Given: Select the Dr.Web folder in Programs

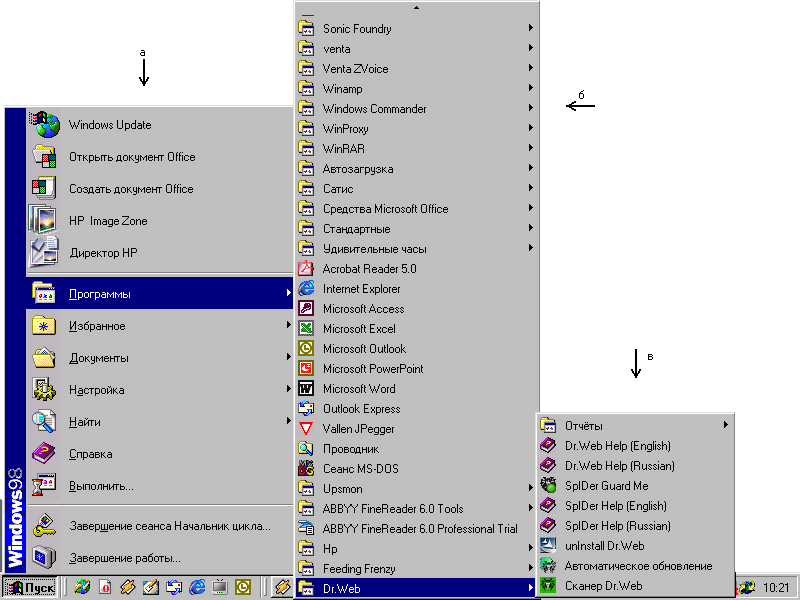Looking at the screenshot, I should click(416, 588).
